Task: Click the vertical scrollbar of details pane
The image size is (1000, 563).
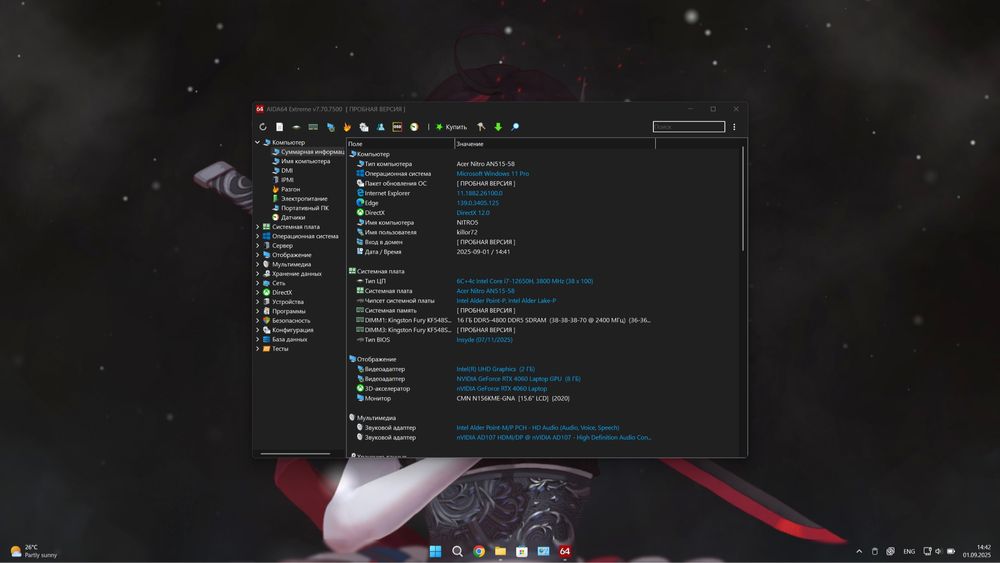Action: [x=743, y=199]
